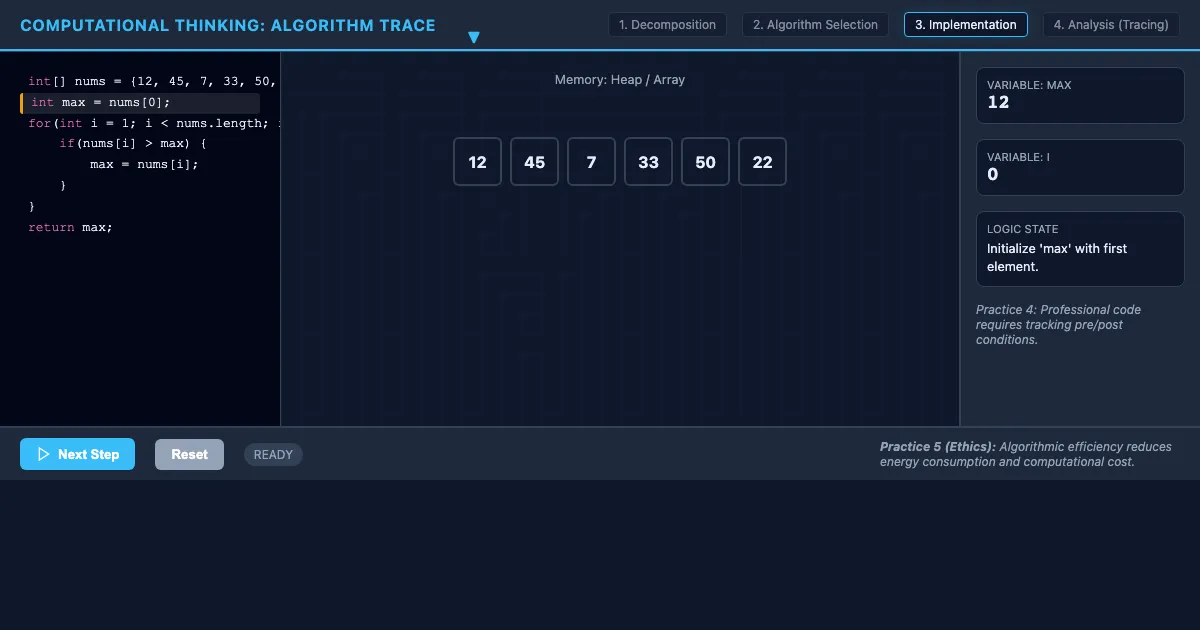Select array cell containing 7
This screenshot has height=630, width=1200.
click(x=591, y=162)
